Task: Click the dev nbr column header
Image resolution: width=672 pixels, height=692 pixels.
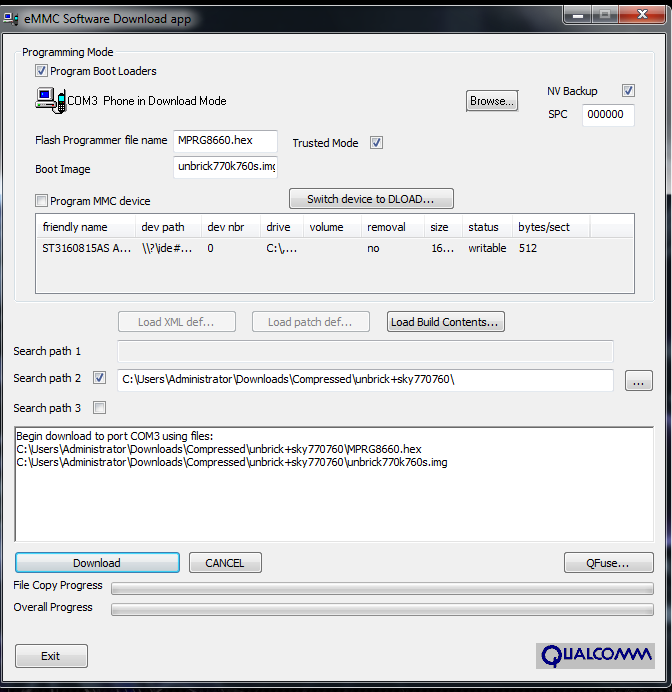Action: click(231, 227)
